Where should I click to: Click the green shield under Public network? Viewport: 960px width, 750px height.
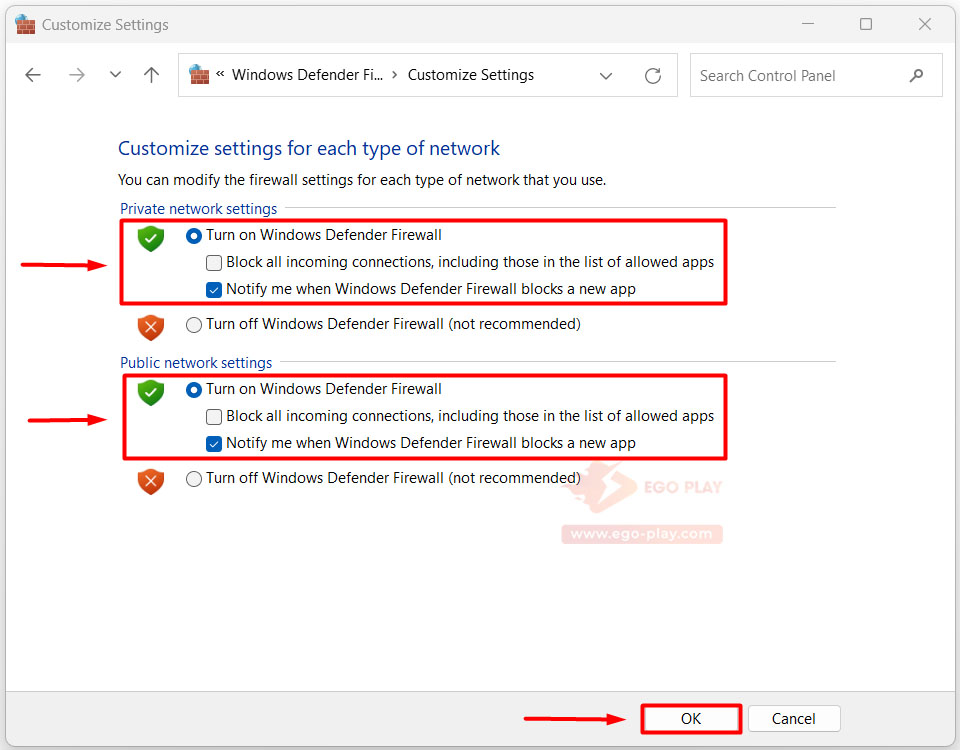click(151, 392)
